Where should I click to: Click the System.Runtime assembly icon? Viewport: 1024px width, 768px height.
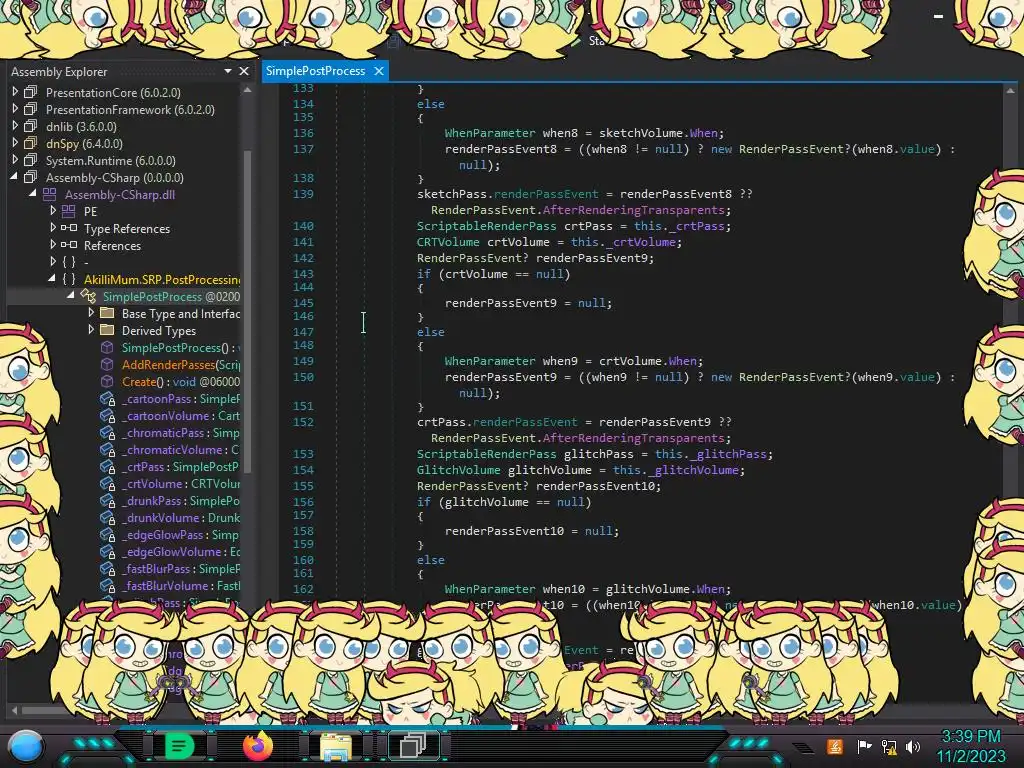[x=31, y=160]
